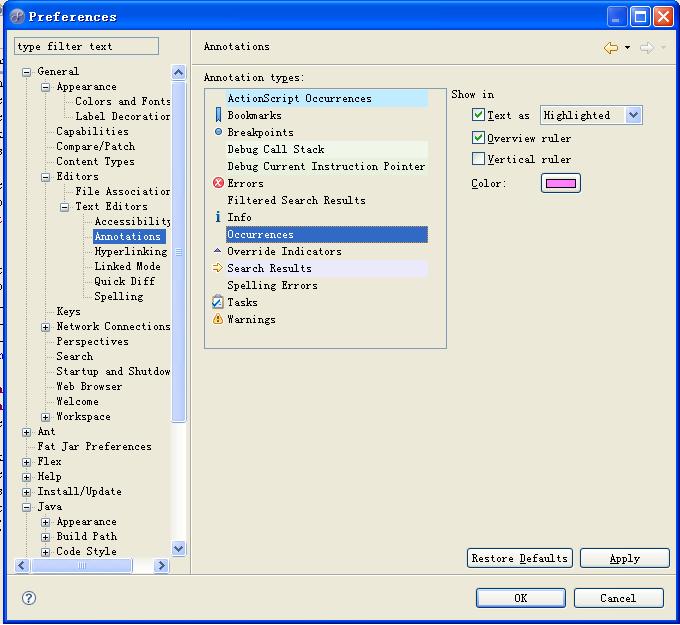
Task: Disable the Text as checkbox
Action: pos(478,115)
